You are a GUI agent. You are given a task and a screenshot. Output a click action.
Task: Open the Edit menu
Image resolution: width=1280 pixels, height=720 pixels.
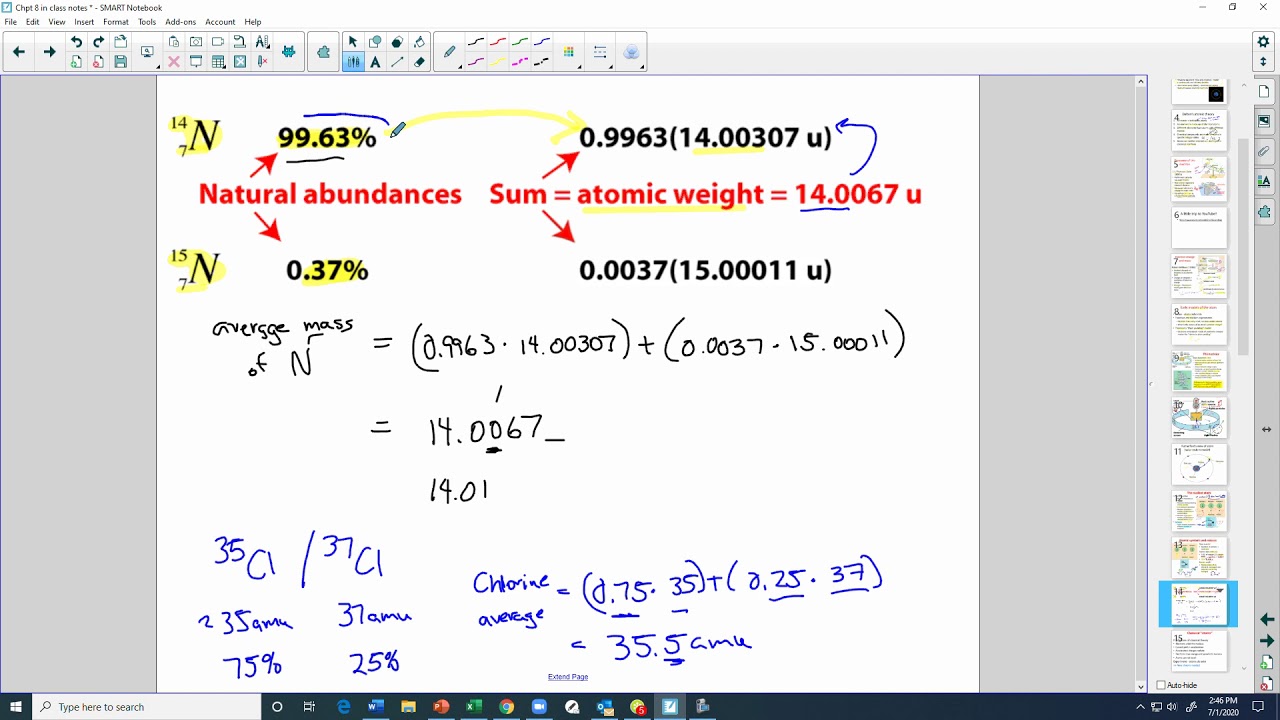pyautogui.click(x=33, y=22)
